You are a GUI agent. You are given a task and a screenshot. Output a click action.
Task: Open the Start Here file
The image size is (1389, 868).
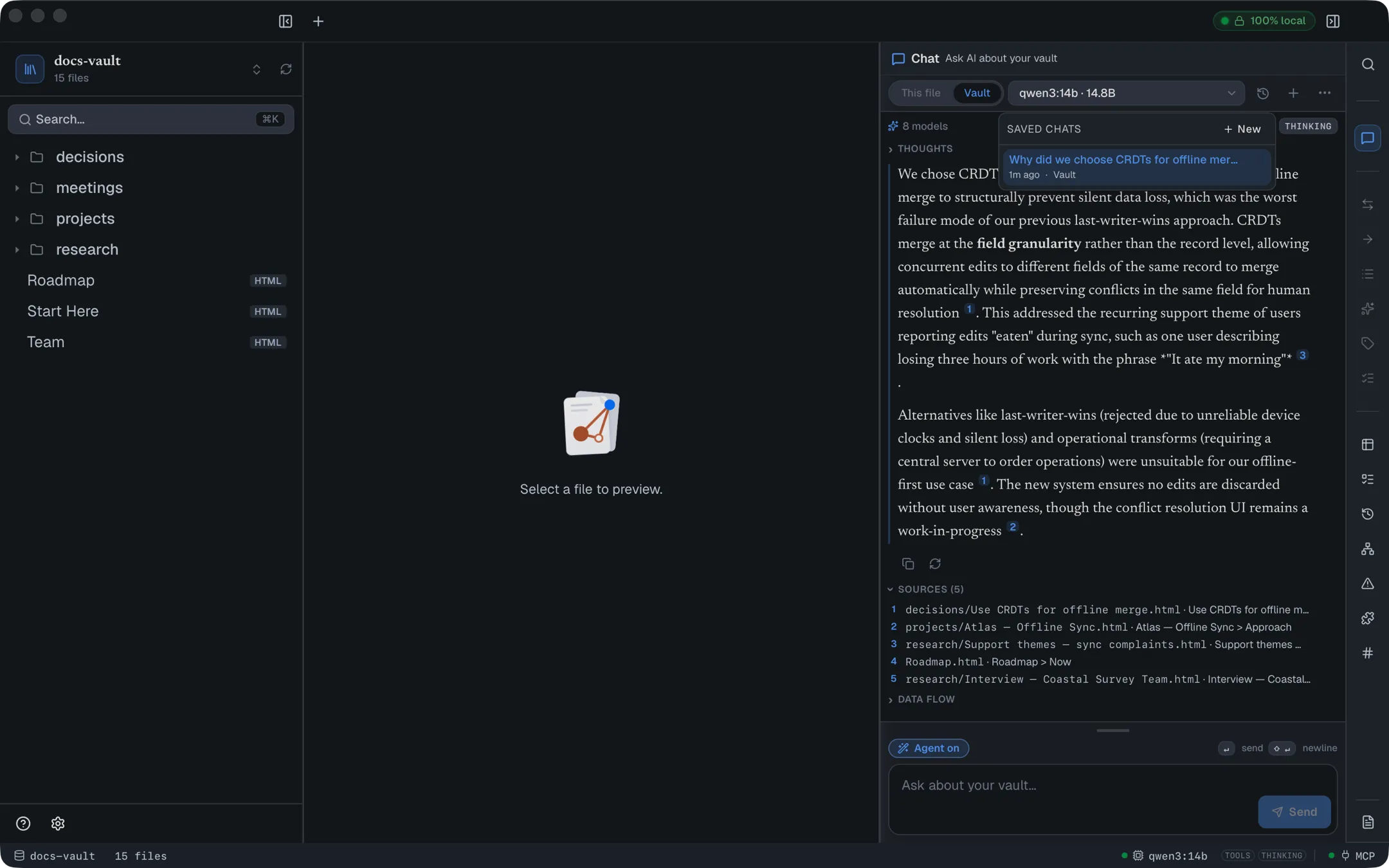point(151,311)
